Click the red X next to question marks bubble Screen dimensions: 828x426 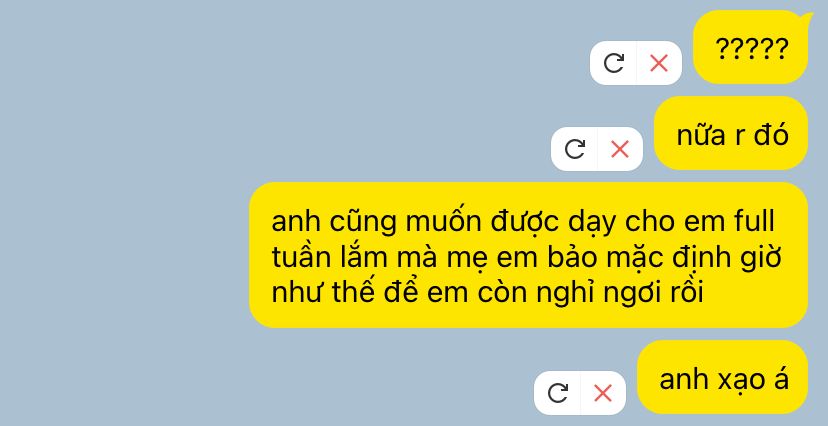point(659,63)
